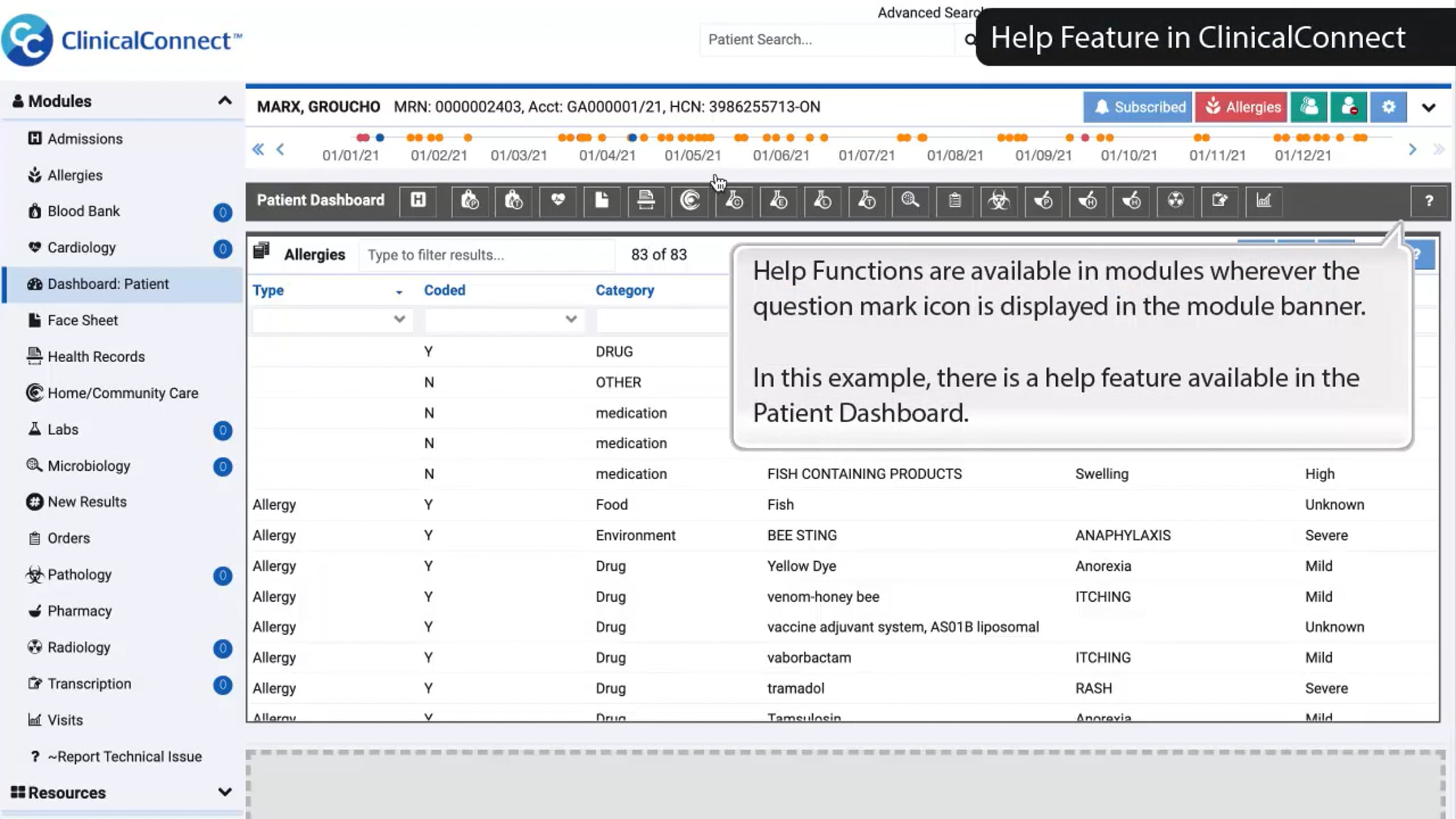Screen dimensions: 1456x819
Task: Open New Results module in sidebar
Action: click(123, 502)
